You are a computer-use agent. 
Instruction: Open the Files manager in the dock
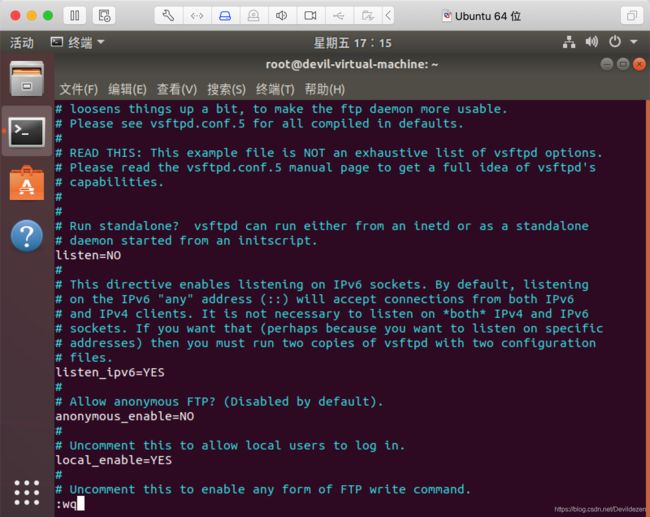(27, 78)
